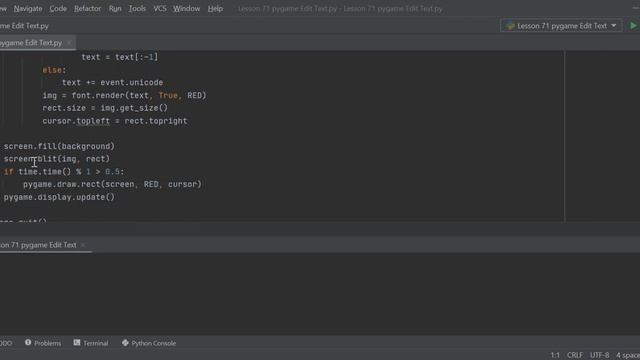Open the Code menu

click(58, 9)
